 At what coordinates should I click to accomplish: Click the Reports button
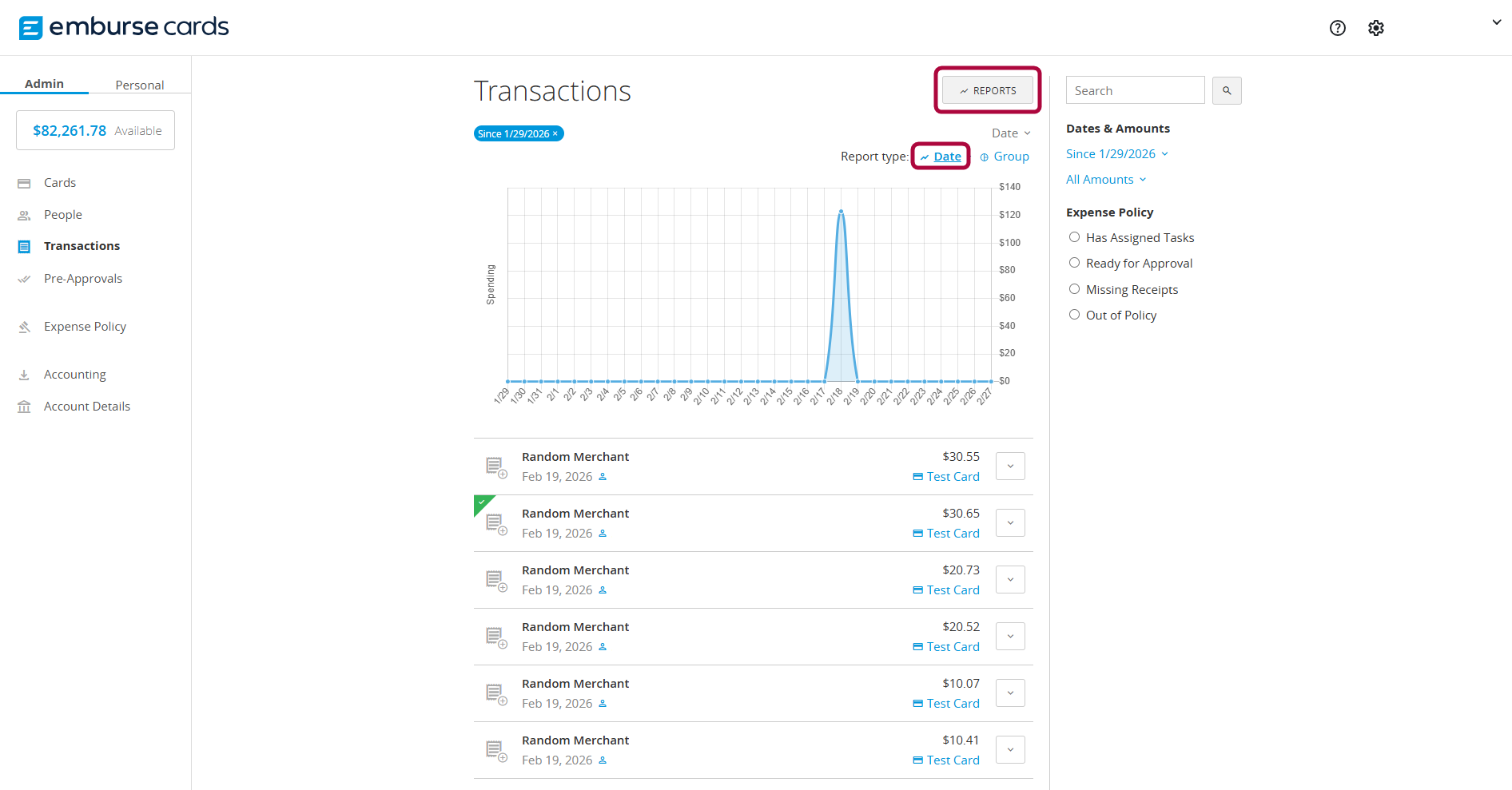click(988, 91)
